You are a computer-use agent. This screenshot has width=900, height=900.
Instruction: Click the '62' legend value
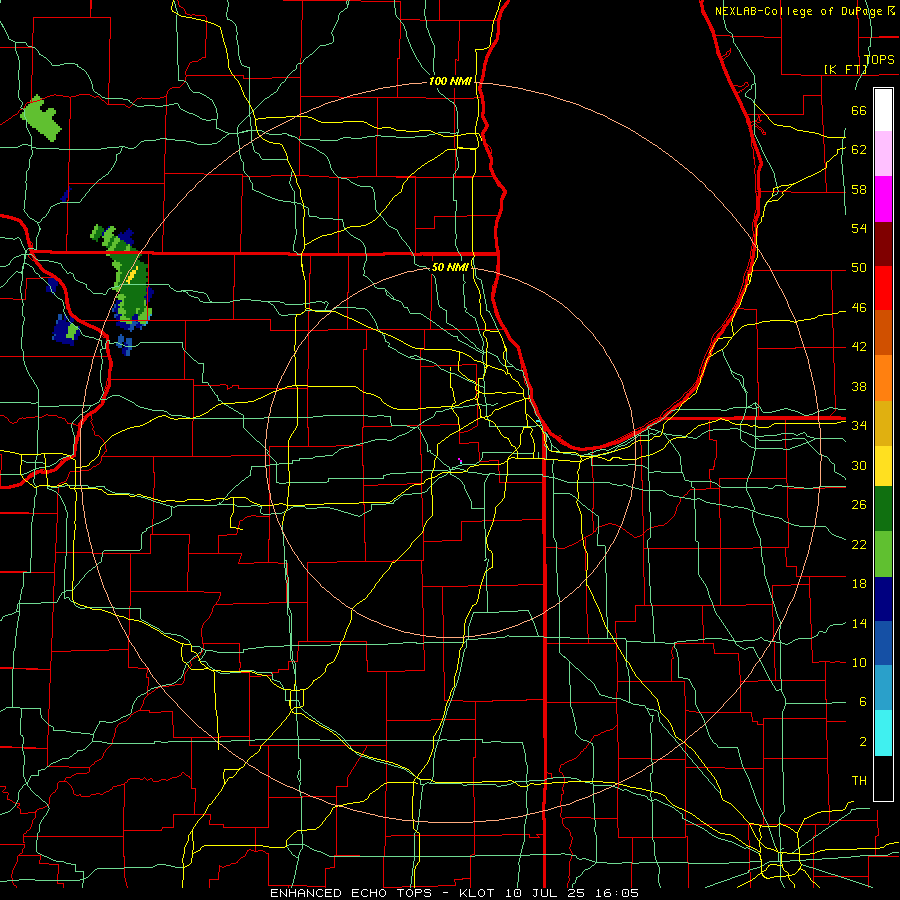[859, 150]
